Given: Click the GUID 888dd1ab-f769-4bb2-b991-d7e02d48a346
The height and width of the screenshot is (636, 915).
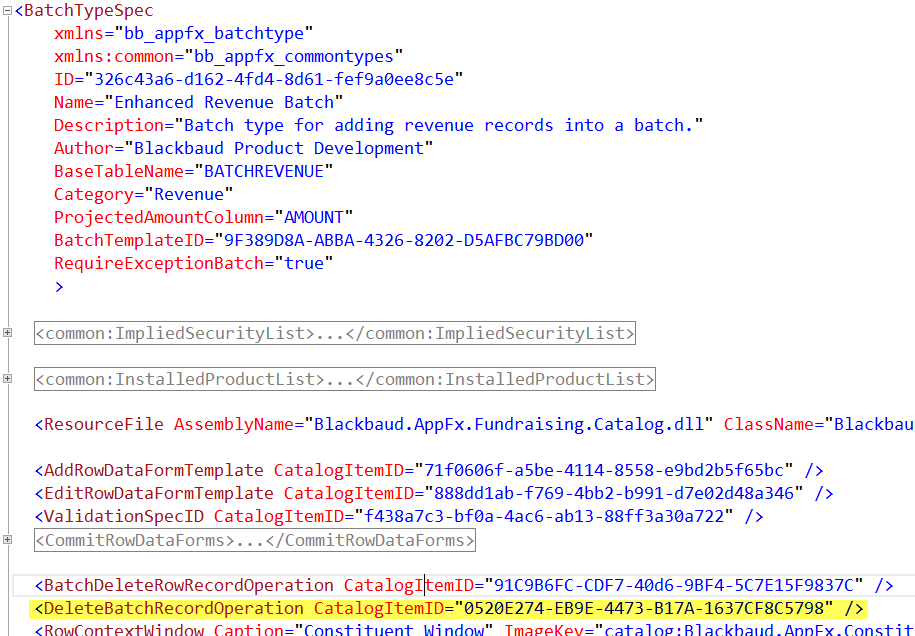Looking at the screenshot, I should coord(613,493).
